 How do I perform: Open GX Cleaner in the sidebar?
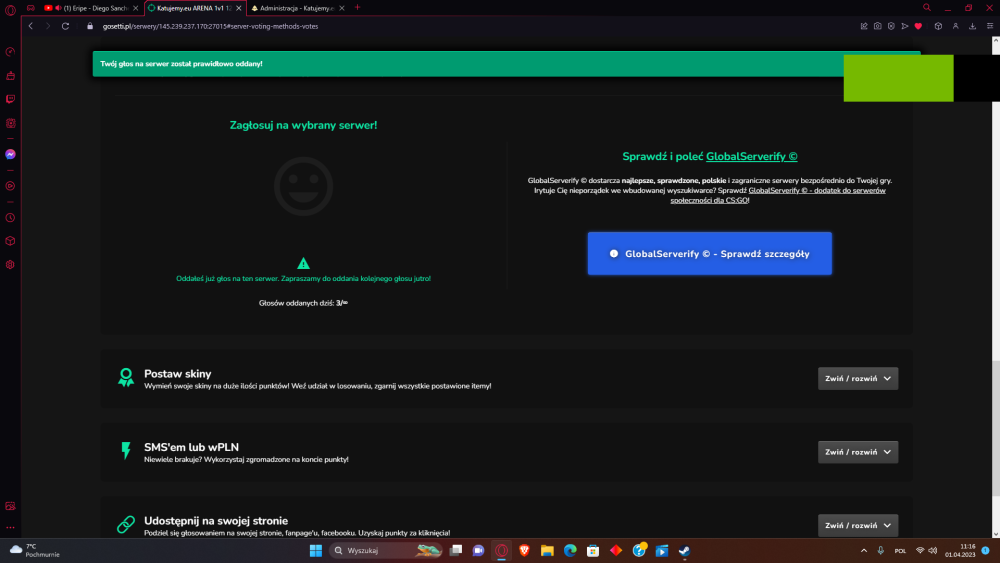(10, 75)
